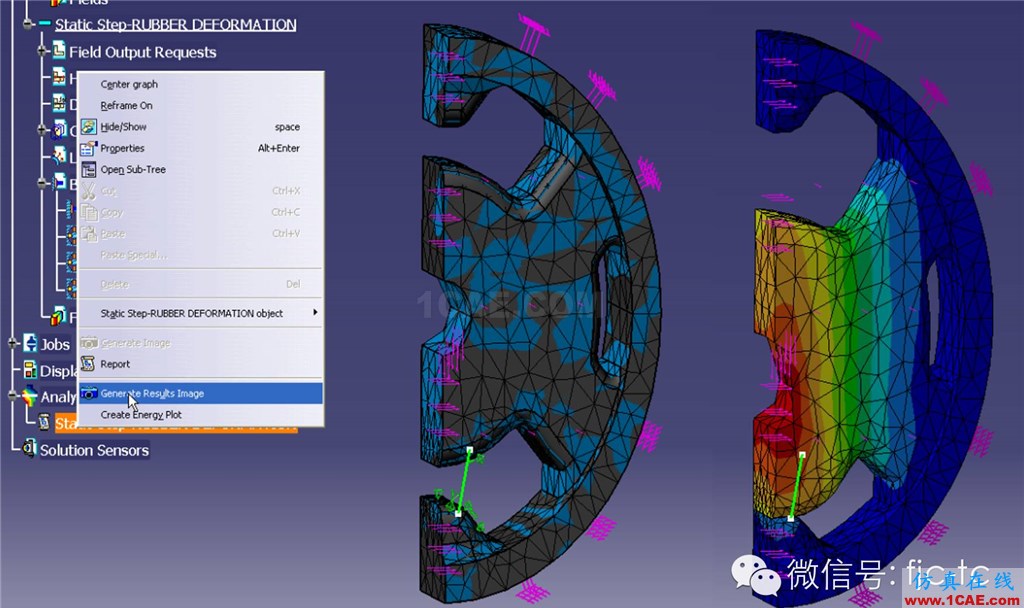Viewport: 1024px width, 608px height.
Task: Open Properties from context menu
Action: pos(200,148)
